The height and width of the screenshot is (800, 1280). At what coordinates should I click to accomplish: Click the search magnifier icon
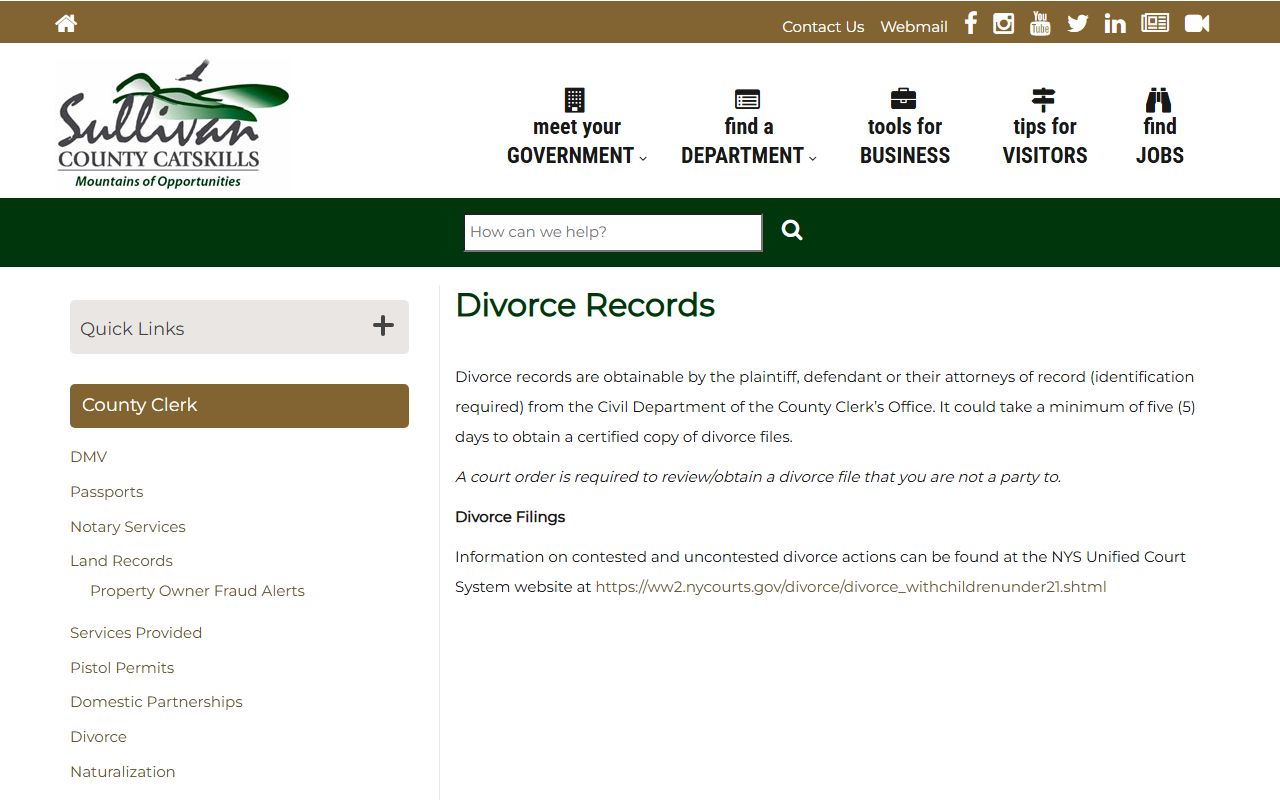(792, 231)
